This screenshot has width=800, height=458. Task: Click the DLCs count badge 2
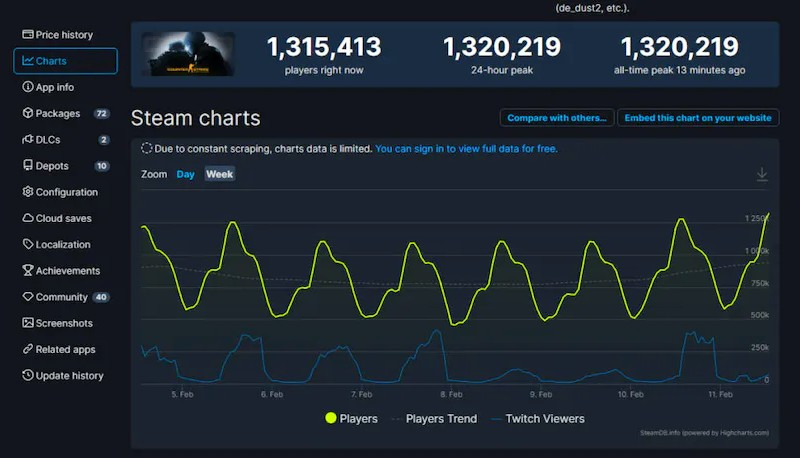point(104,140)
